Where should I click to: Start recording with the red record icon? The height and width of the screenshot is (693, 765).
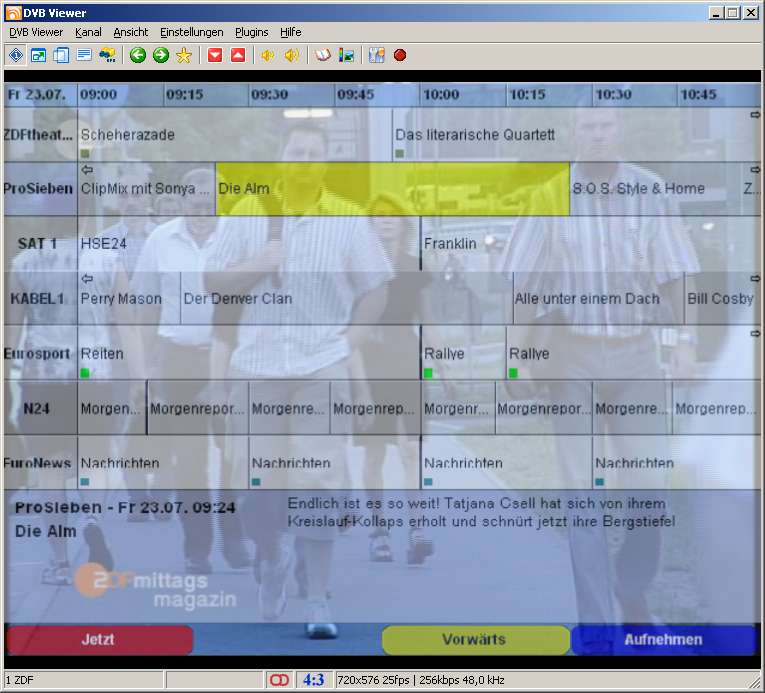[x=400, y=55]
